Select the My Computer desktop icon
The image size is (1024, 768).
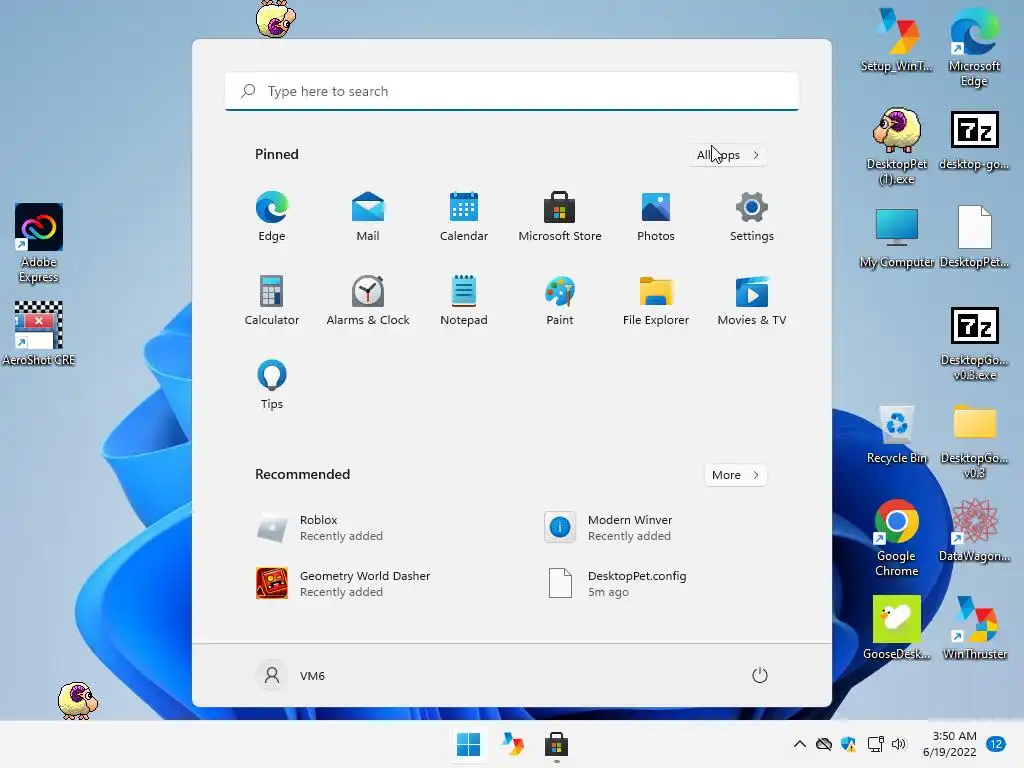(897, 238)
